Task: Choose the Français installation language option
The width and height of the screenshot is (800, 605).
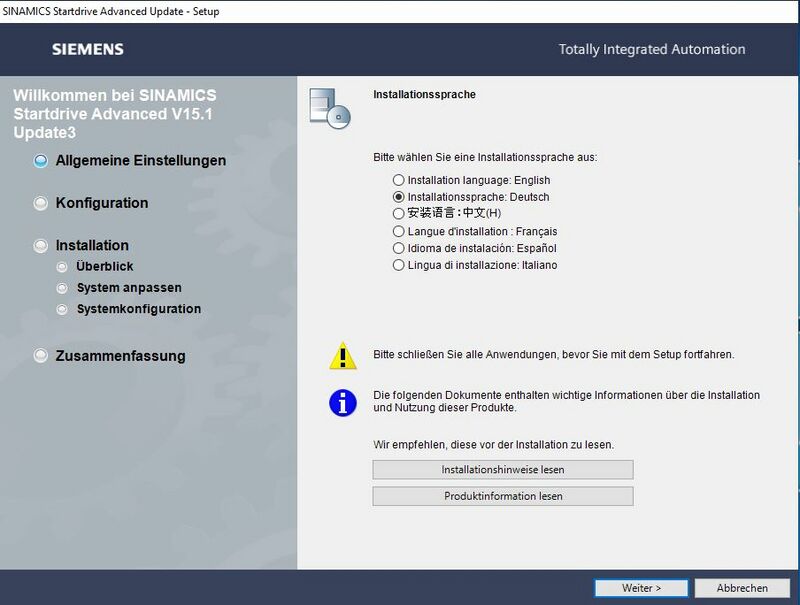Action: click(x=399, y=231)
